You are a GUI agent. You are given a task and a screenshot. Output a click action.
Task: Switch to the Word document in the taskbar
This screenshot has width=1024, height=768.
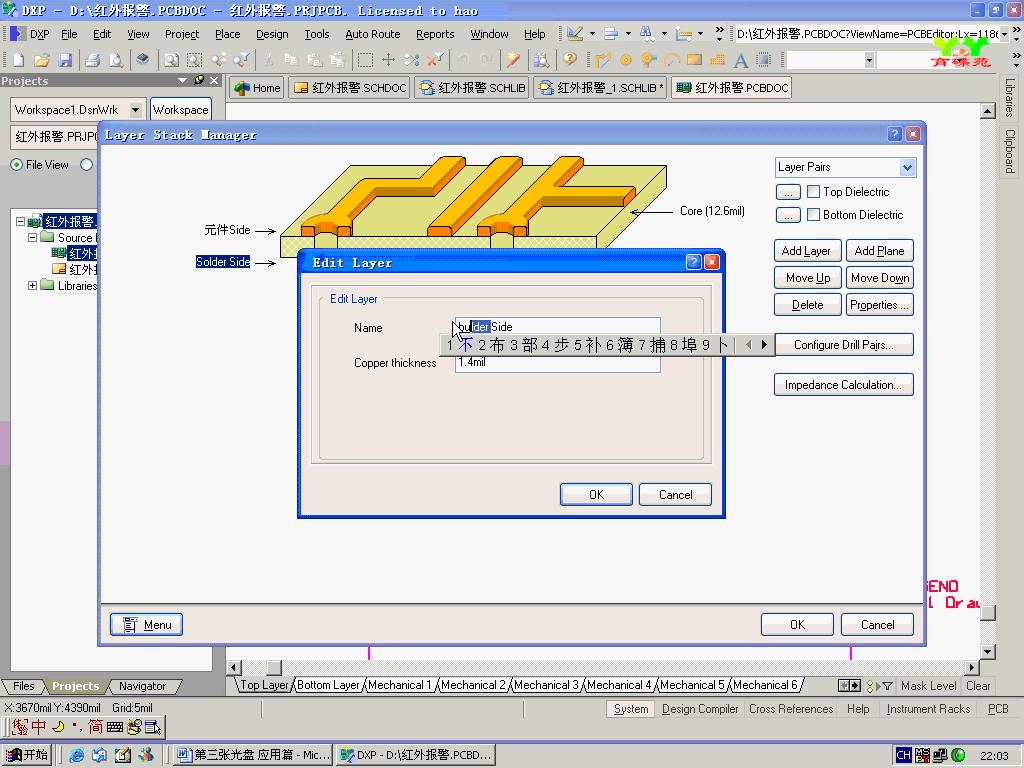(x=253, y=755)
